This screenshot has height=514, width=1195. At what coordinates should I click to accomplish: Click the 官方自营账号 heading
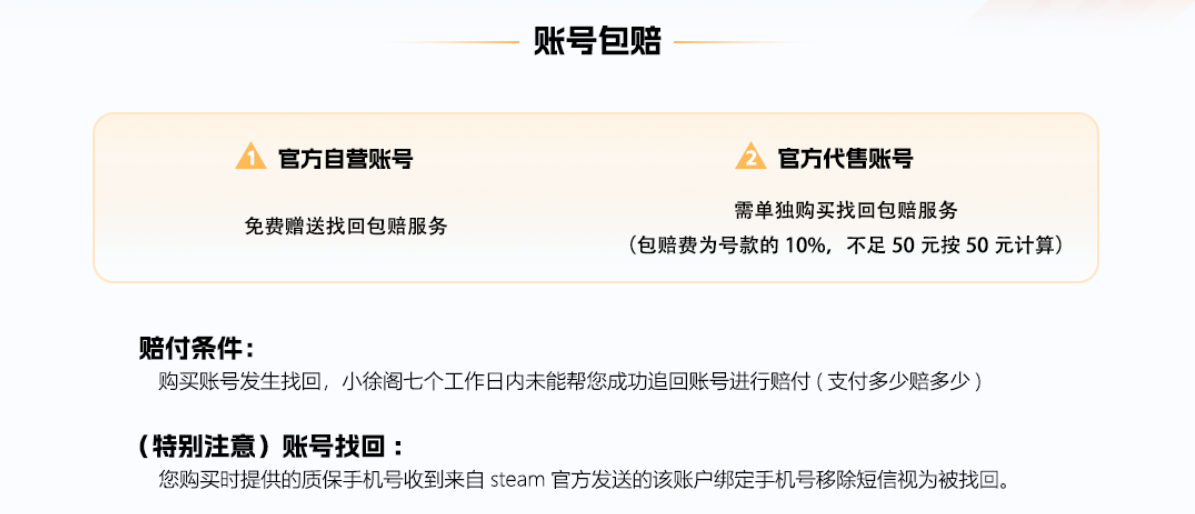(345, 159)
